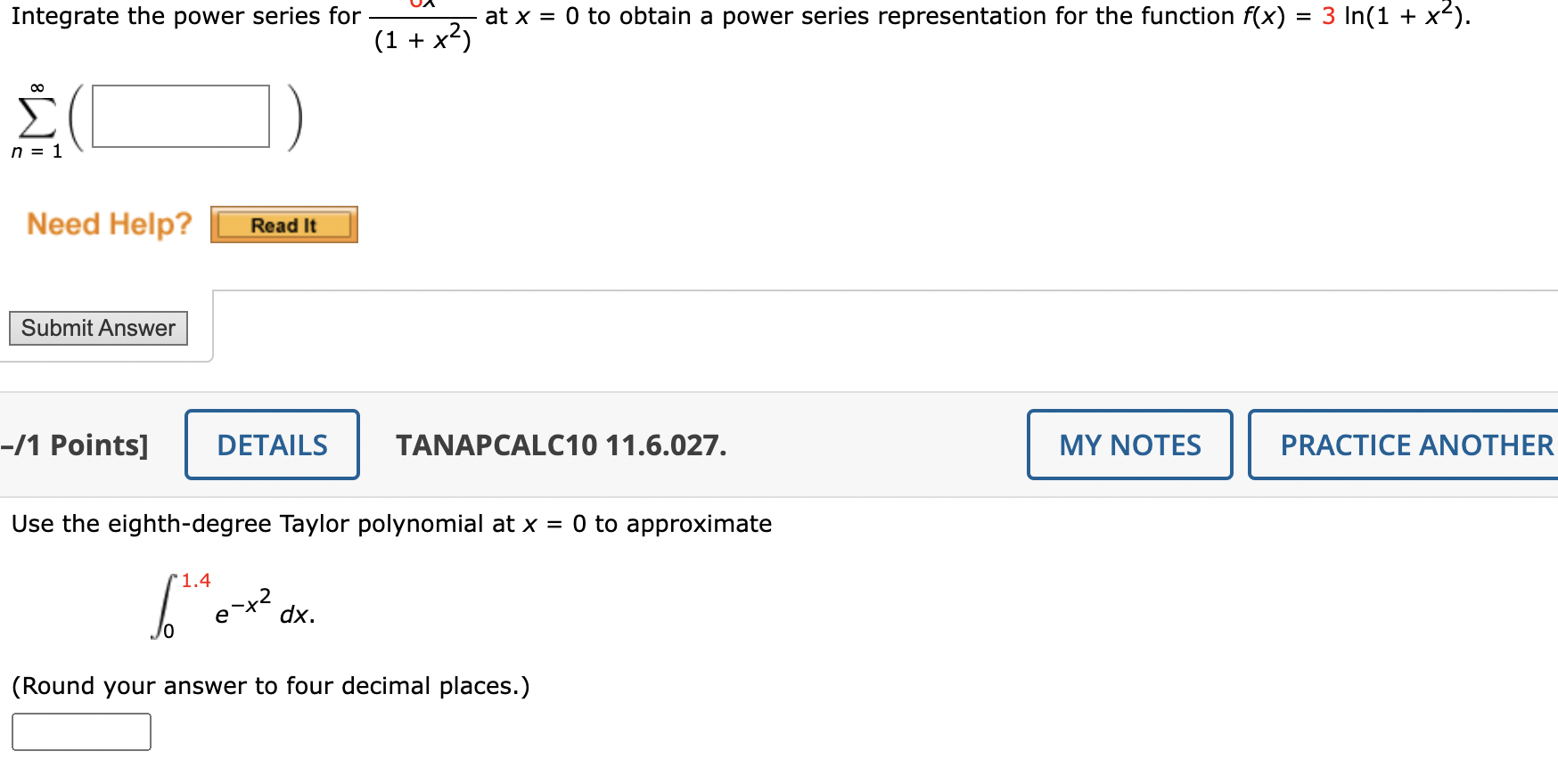Click the TANAPCALC10 11.6.027 problem title
The width and height of the screenshot is (1558, 784).
pos(560,445)
